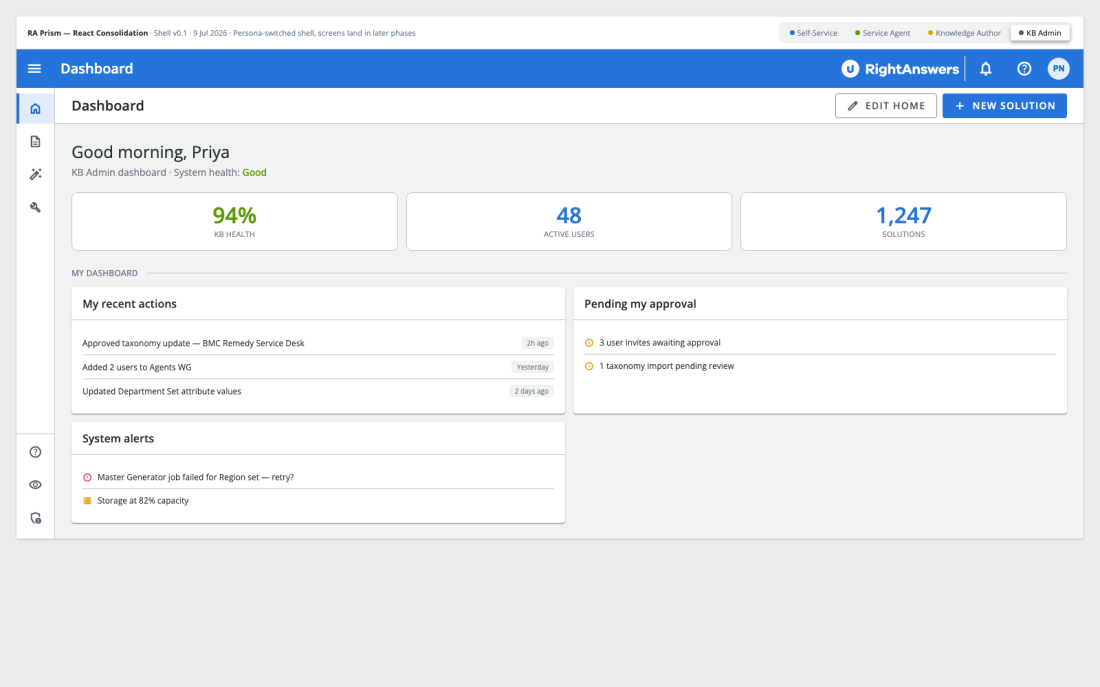Open '3 user invites awaiting approval'
The height and width of the screenshot is (687, 1100).
(x=819, y=343)
